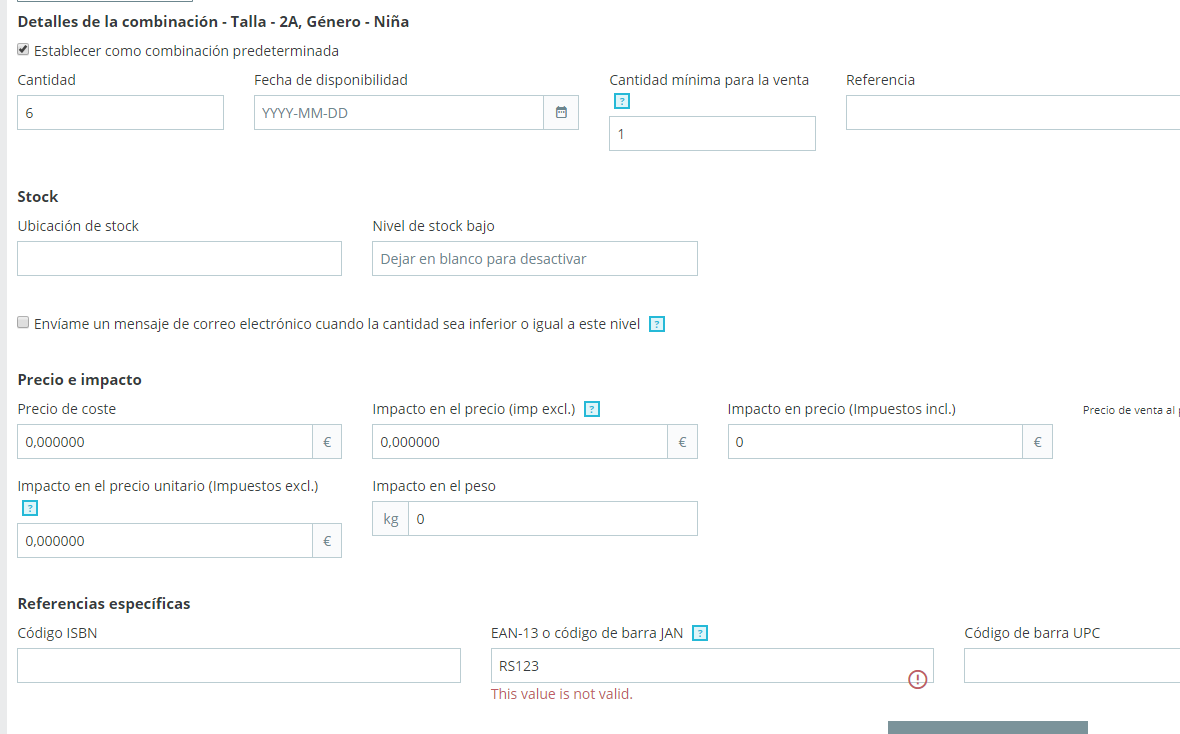Viewport: 1180px width, 734px height.
Task: Click the minimum sale quantity field
Action: tap(712, 134)
